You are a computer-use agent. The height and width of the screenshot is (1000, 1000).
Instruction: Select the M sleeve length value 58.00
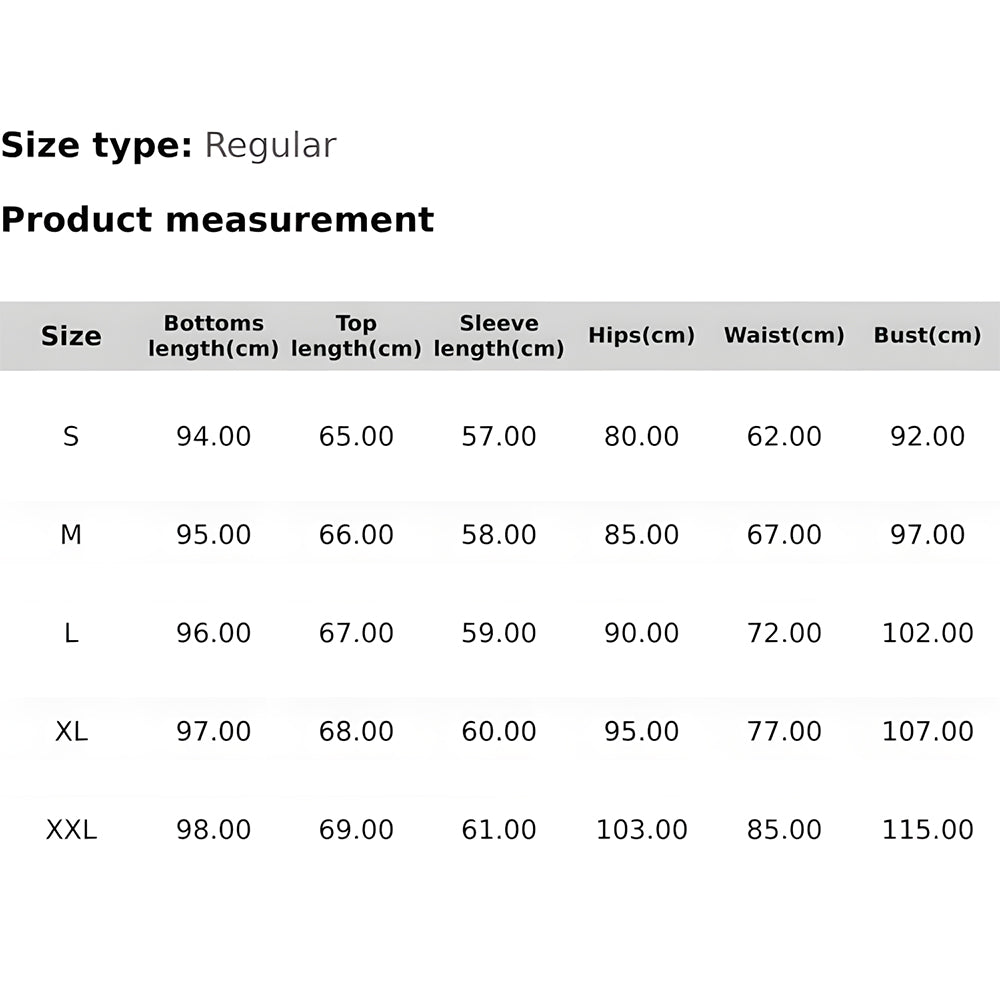pos(499,535)
